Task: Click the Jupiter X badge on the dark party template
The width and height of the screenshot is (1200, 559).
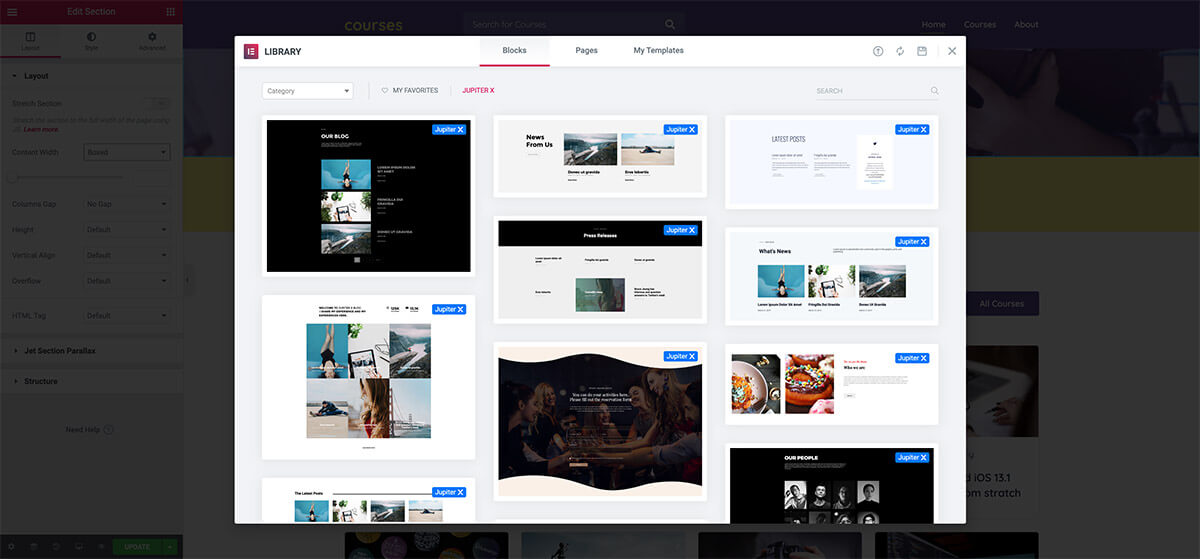Action: pyautogui.click(x=682, y=357)
